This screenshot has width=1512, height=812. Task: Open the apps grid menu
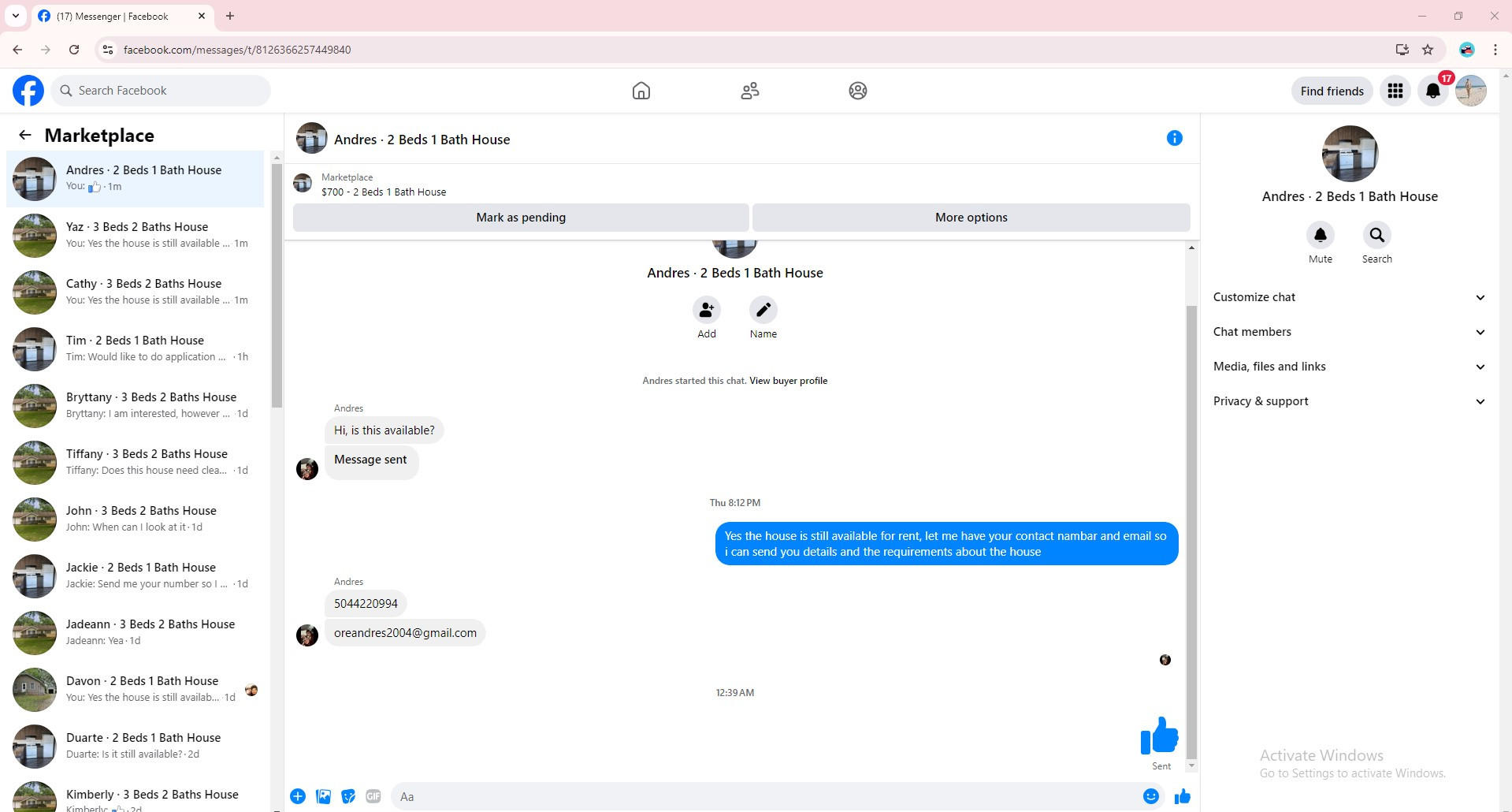[x=1395, y=91]
